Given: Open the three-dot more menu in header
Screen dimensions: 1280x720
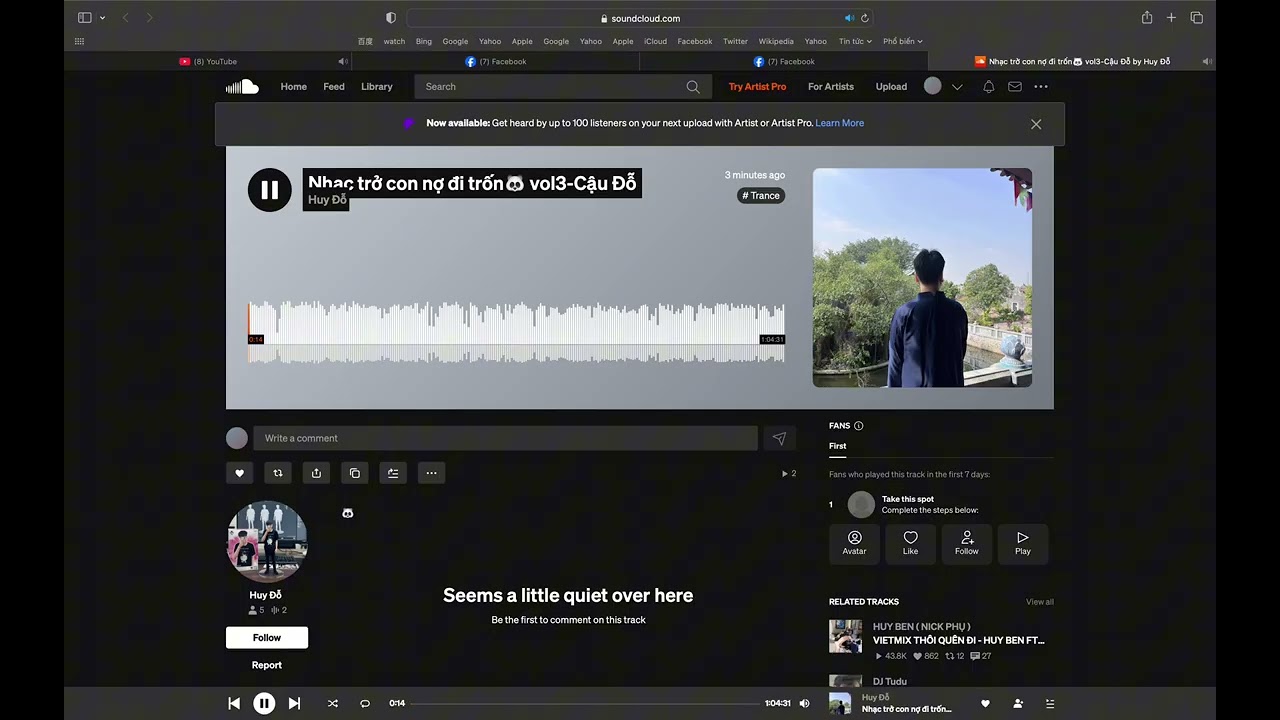Looking at the screenshot, I should click(1041, 87).
